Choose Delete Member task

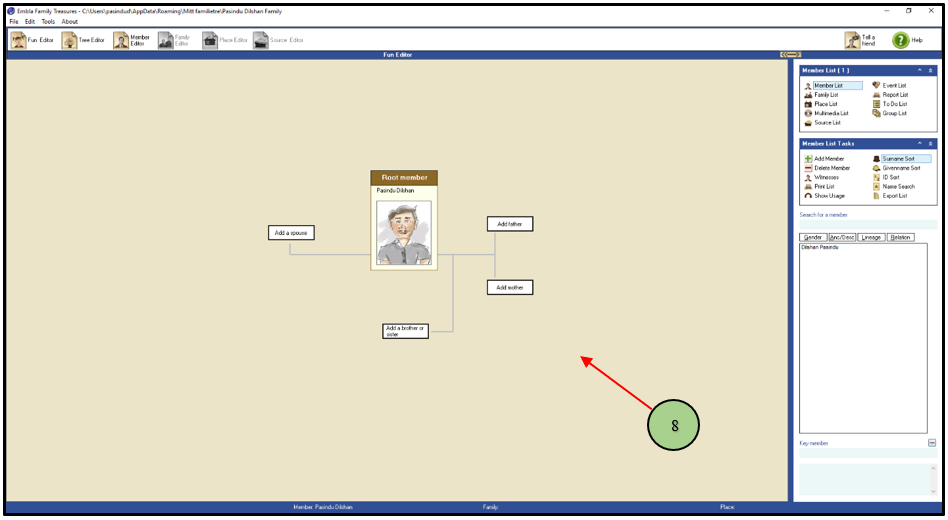click(x=831, y=168)
